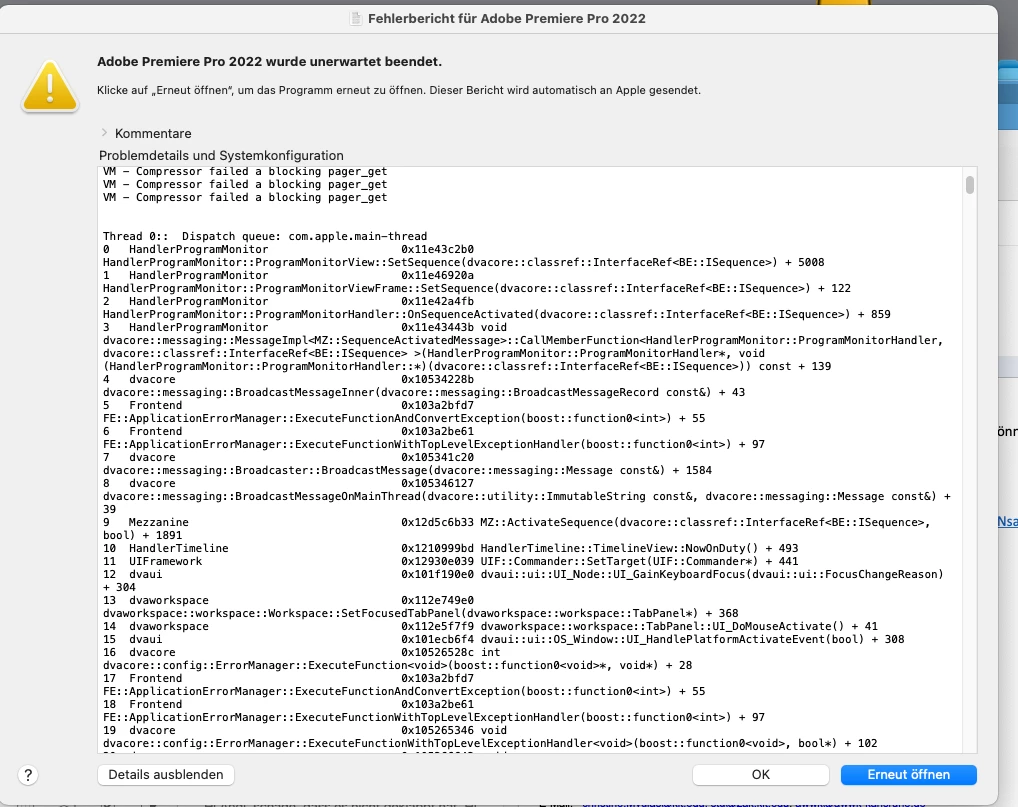
Task: Click the 'Nsa' link in background window
Action: [x=1008, y=521]
